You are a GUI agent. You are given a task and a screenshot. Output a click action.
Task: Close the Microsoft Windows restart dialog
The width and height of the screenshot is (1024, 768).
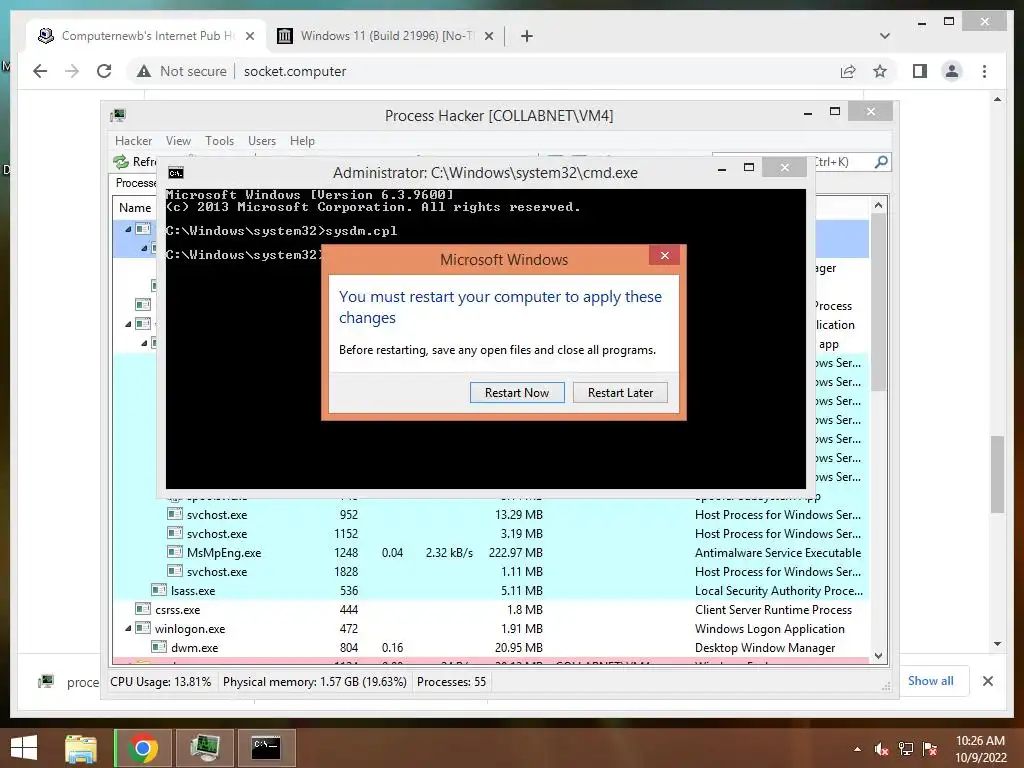click(x=664, y=255)
